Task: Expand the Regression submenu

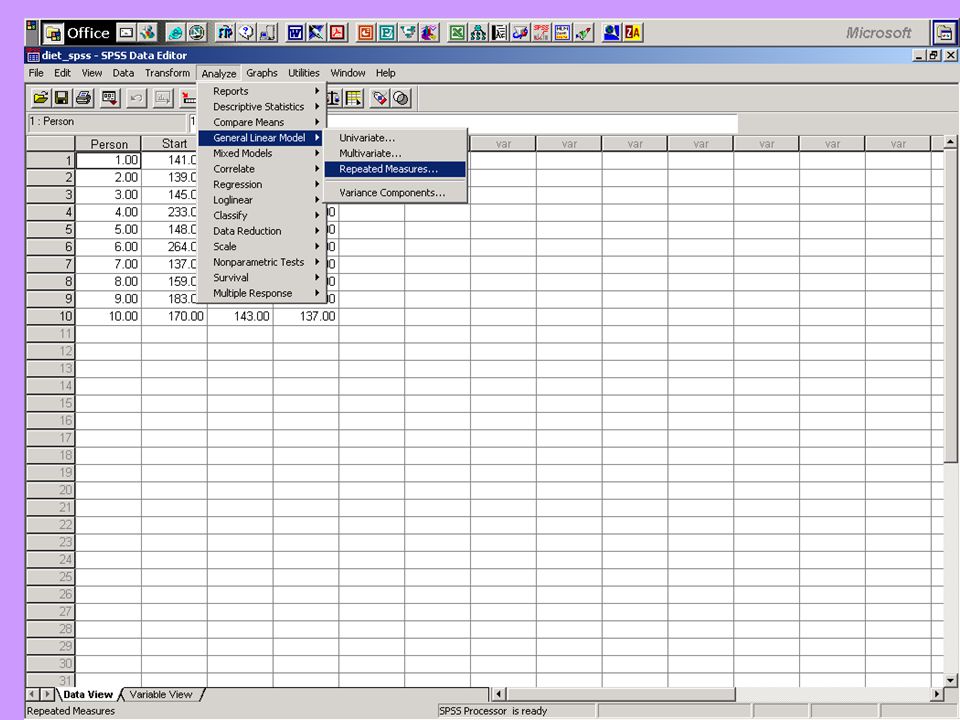Action: point(261,184)
